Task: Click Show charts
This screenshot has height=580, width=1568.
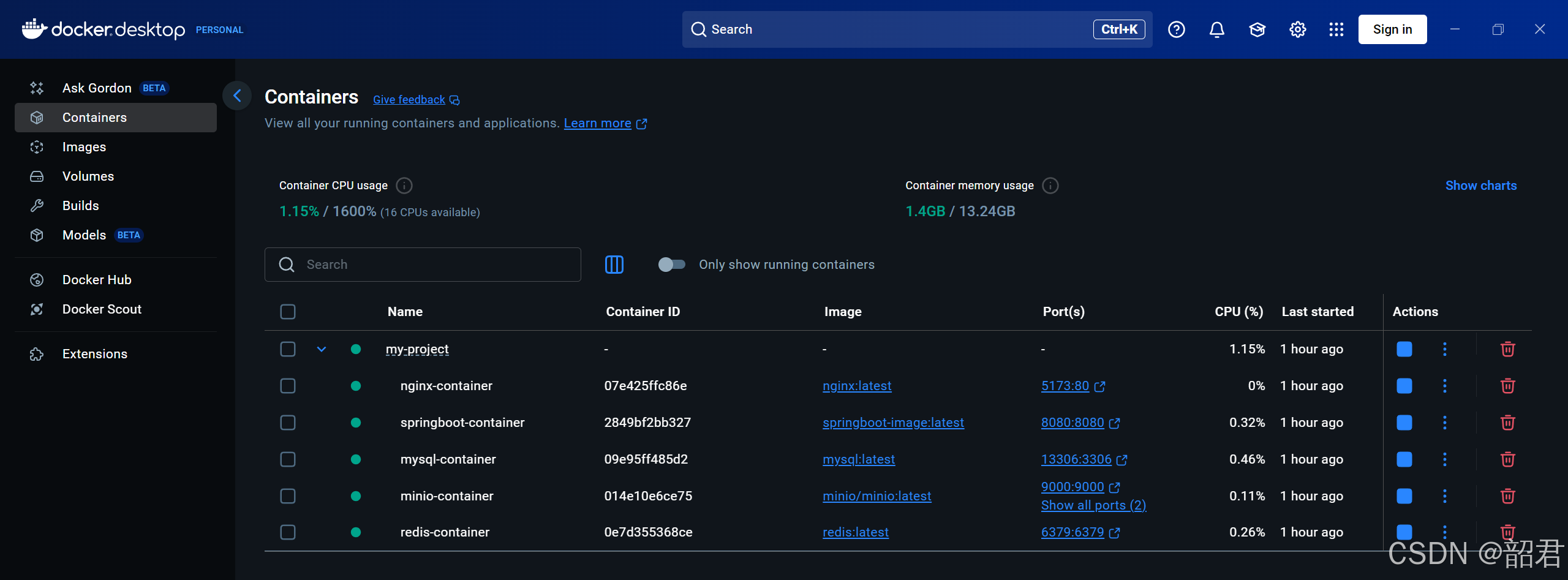Action: tap(1481, 186)
